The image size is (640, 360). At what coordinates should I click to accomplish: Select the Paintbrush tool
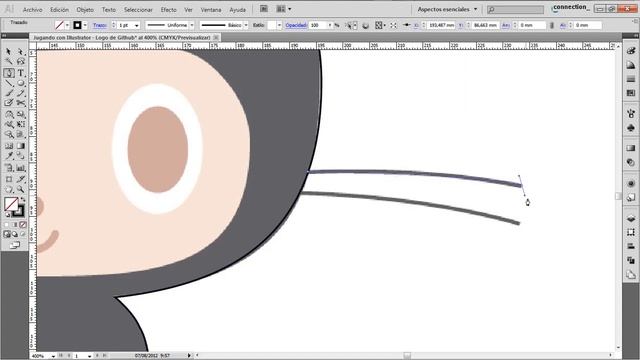pyautogui.click(x=9, y=93)
